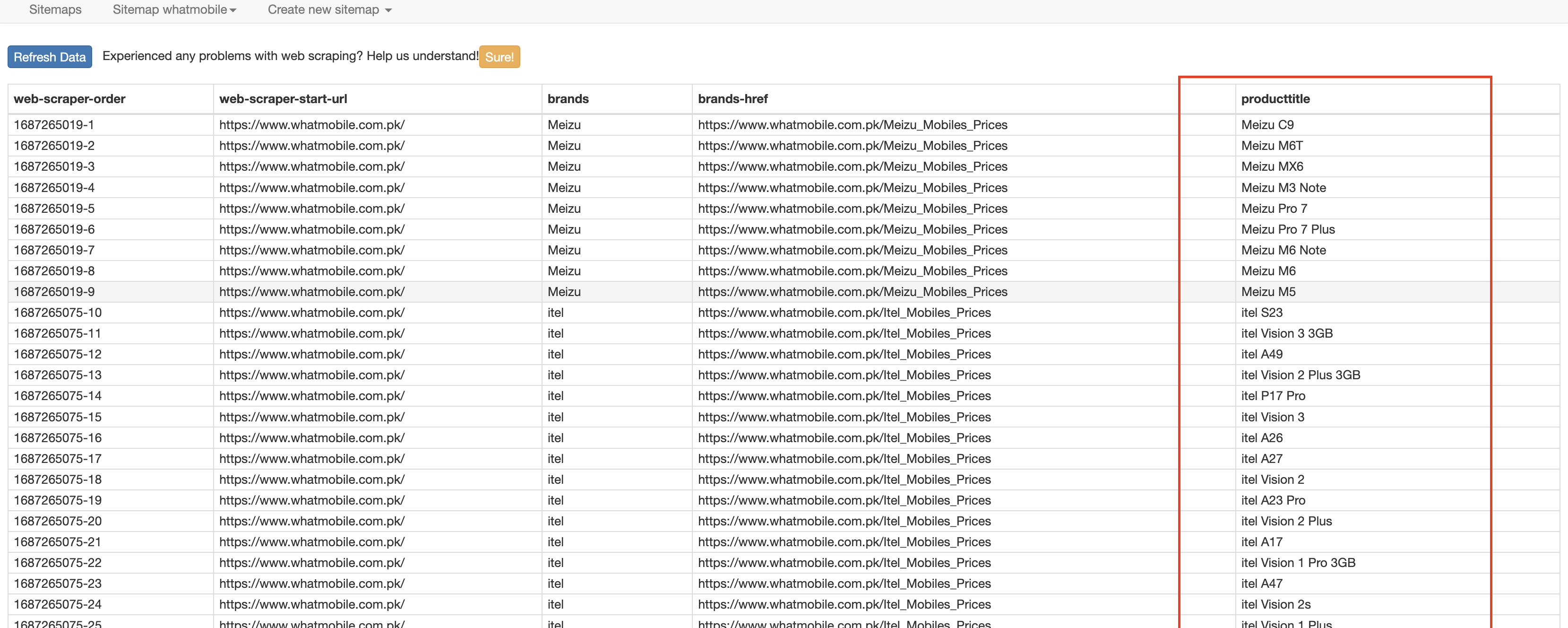This screenshot has width=1568, height=628.
Task: Open the Sitemaps menu item
Action: click(55, 10)
